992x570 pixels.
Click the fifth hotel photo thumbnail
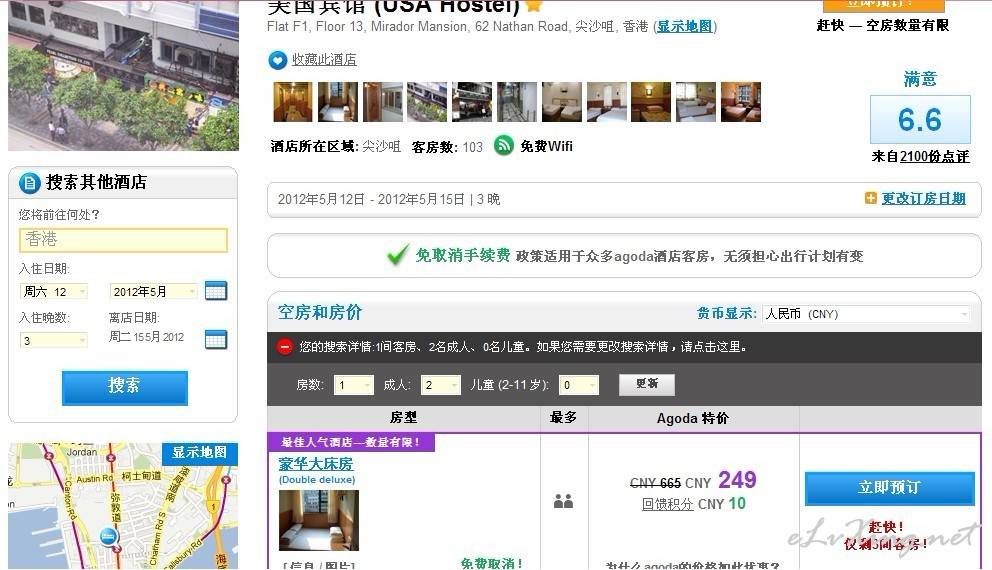[x=472, y=101]
